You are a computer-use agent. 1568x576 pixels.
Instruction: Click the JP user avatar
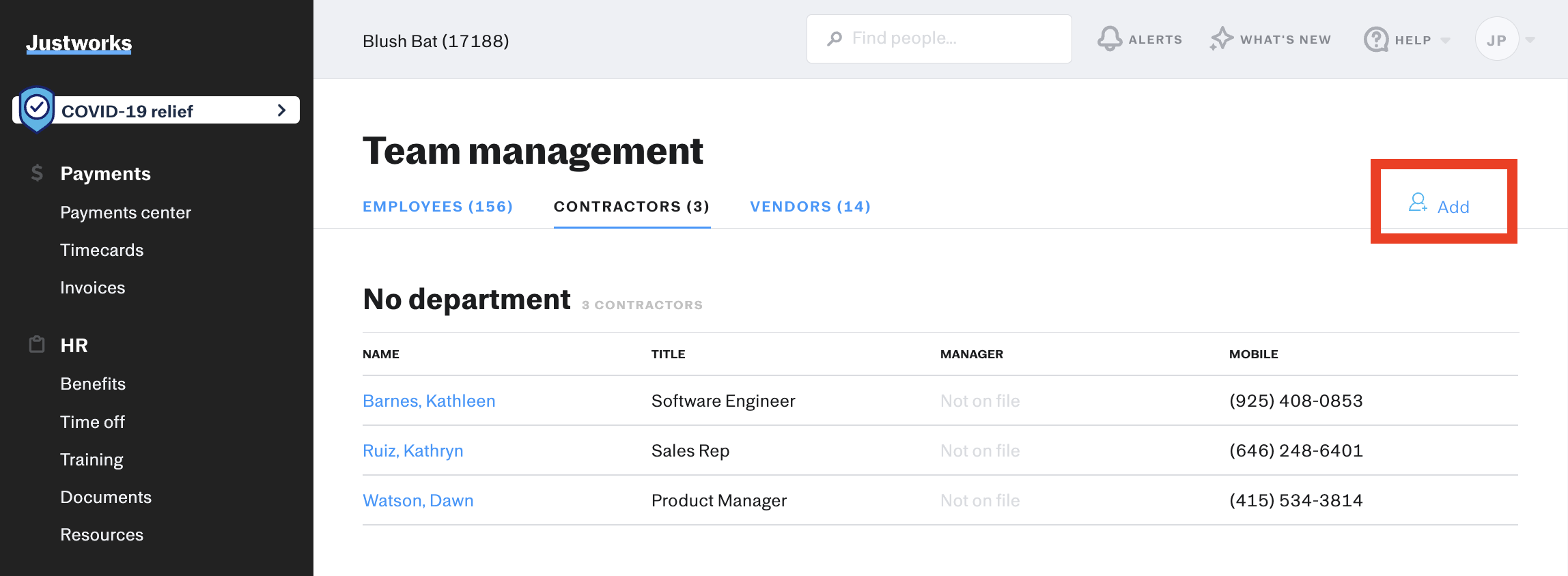pos(1496,40)
